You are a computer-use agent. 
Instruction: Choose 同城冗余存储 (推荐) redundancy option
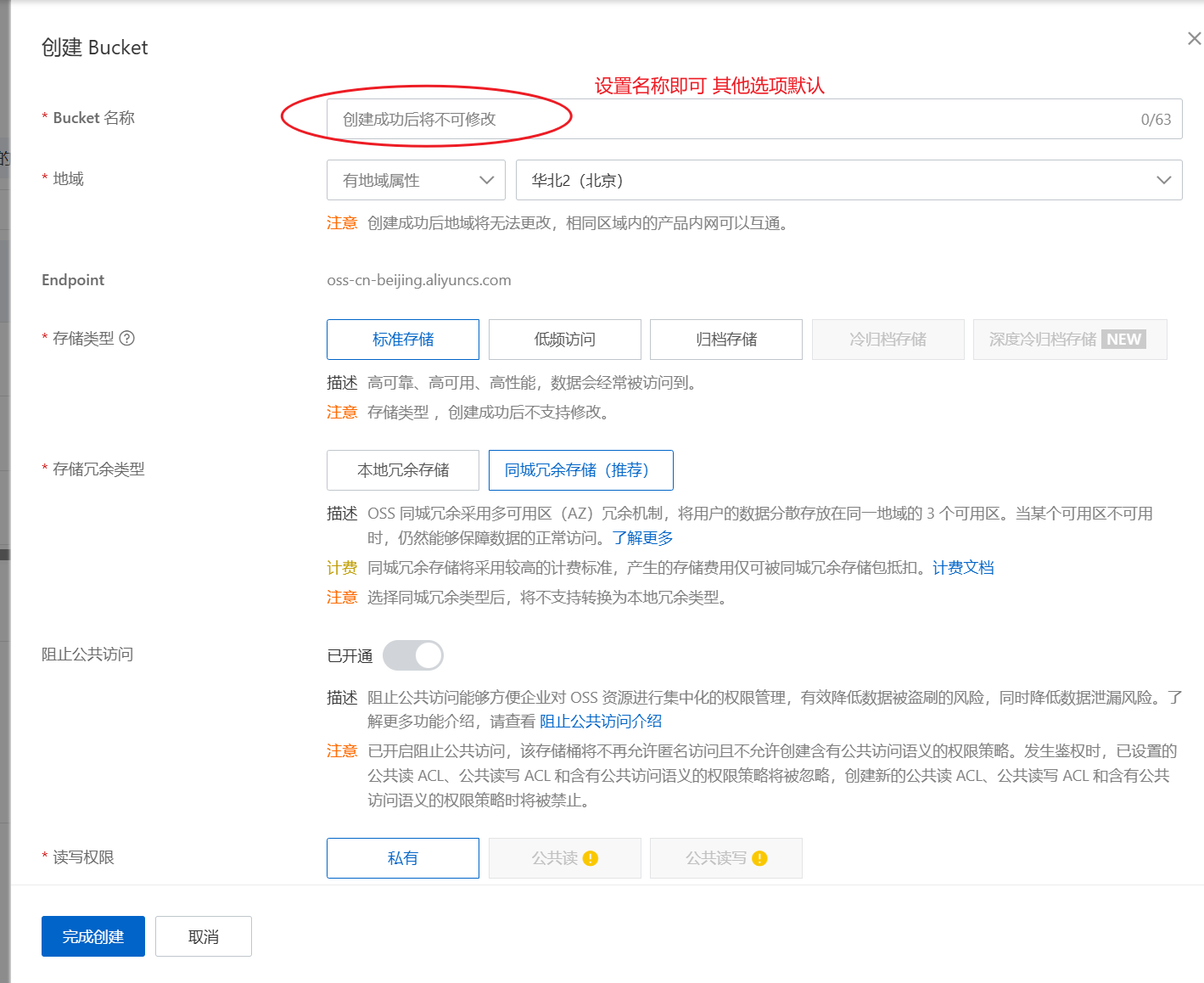(x=580, y=470)
